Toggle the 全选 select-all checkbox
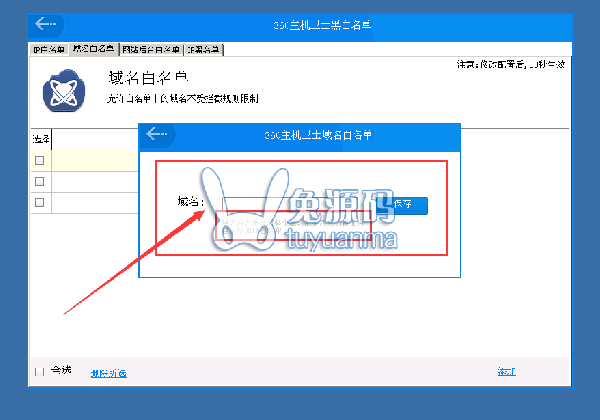600x420 pixels. pos(39,371)
